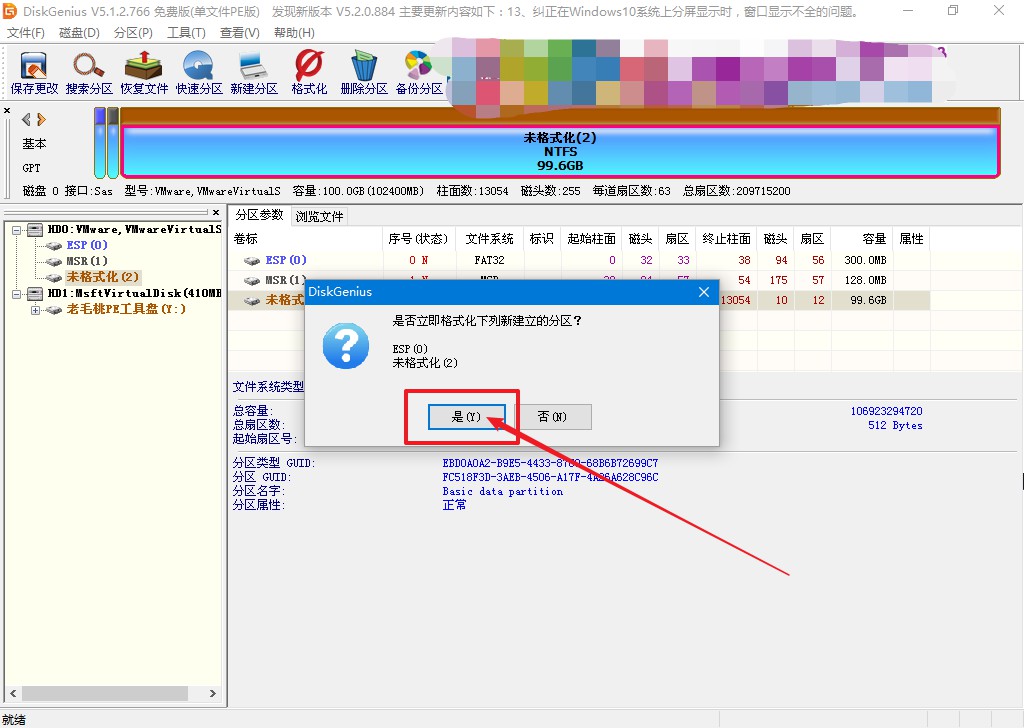Screen dimensions: 1024x728
Task: Click the Save Changes (保存更改) toolbar icon
Action: coord(34,72)
